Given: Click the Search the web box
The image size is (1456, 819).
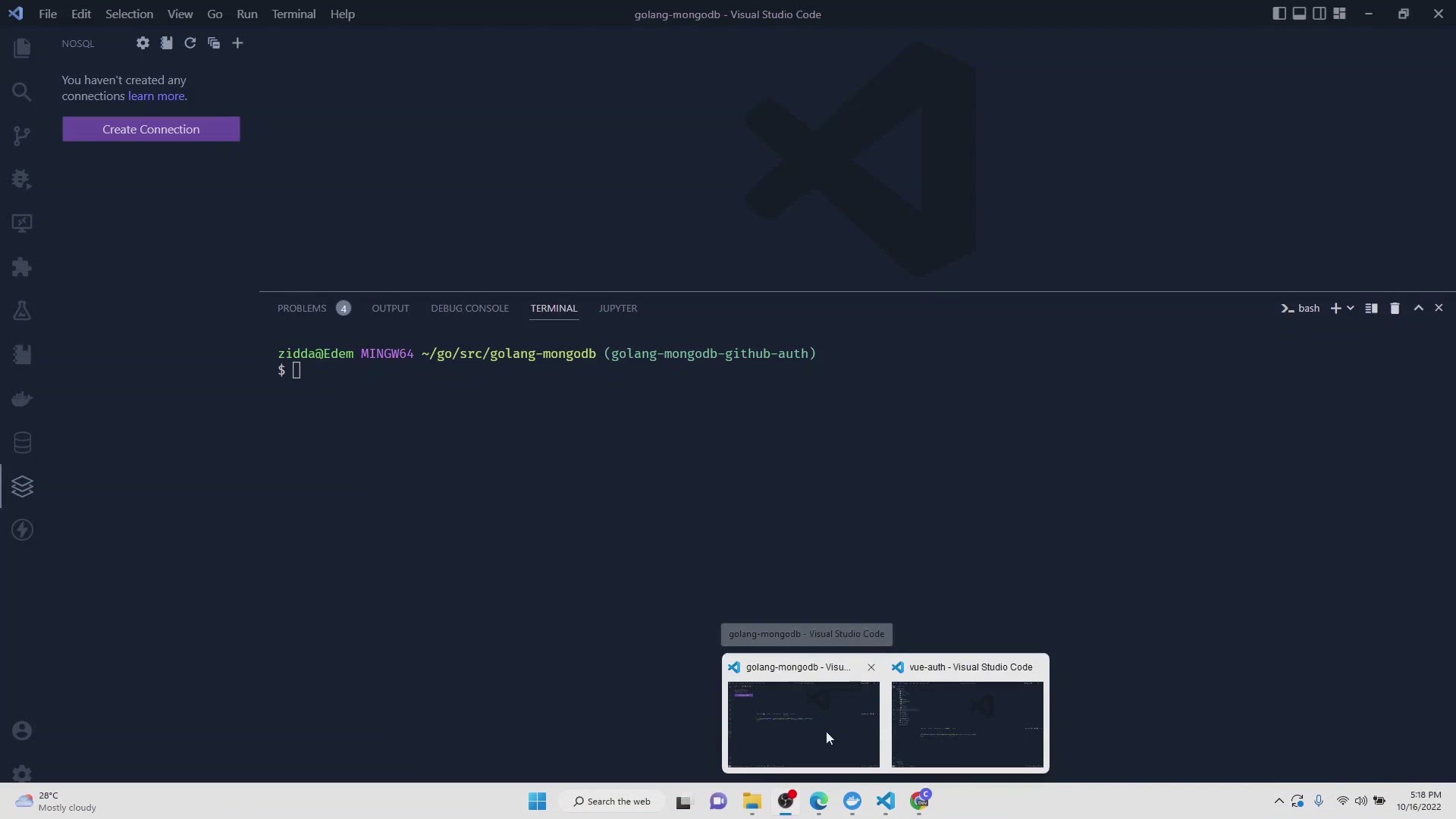Looking at the screenshot, I should point(612,802).
